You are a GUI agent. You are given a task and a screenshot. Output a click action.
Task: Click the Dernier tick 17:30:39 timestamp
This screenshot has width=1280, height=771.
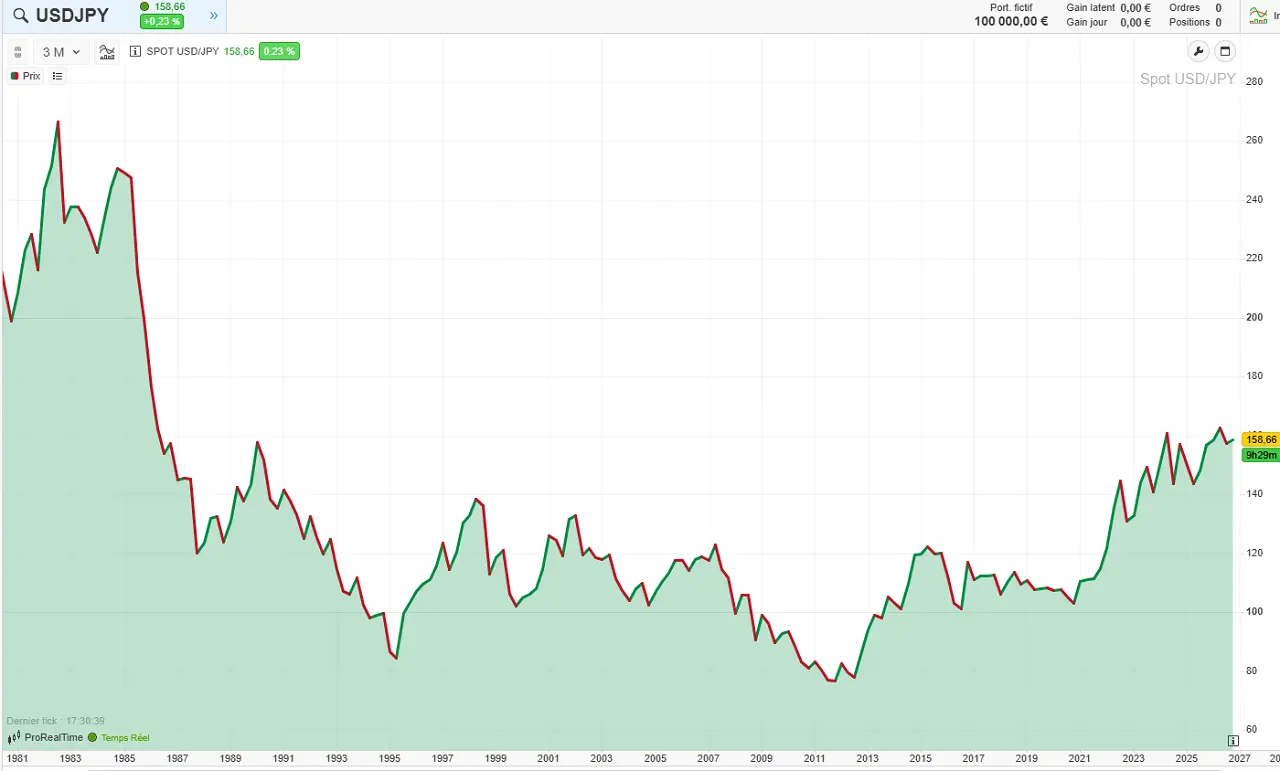tap(56, 721)
